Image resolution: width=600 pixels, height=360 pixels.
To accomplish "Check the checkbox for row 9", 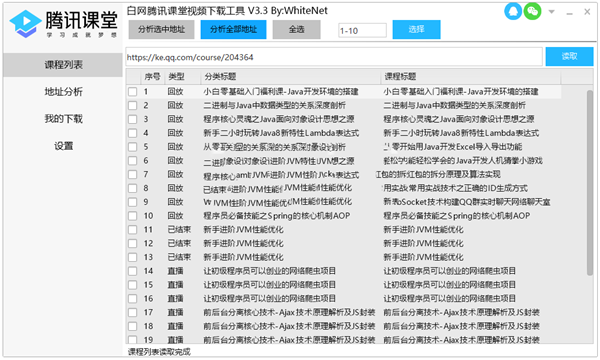I will (x=132, y=202).
